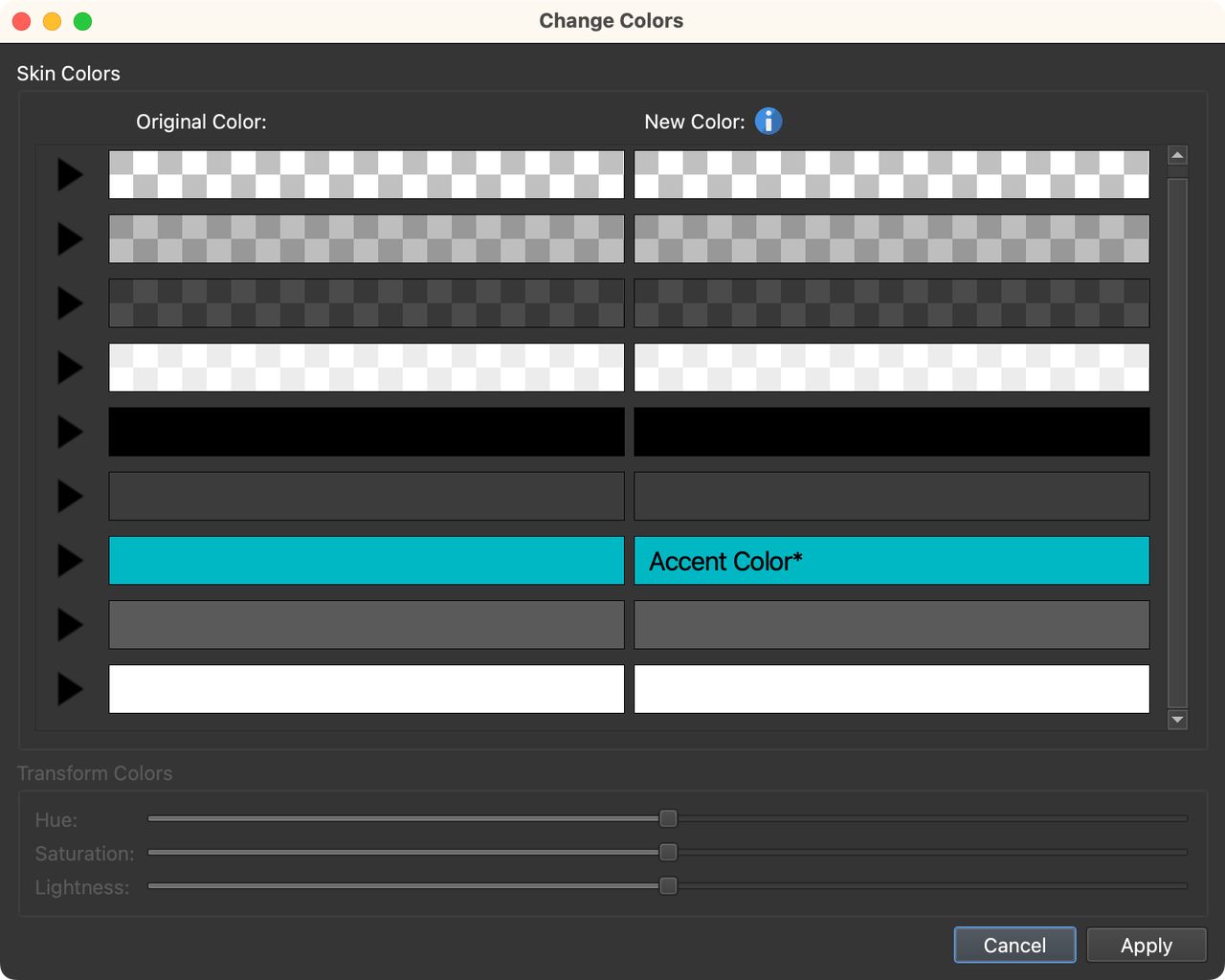
Task: Select the black original color swatch
Action: point(367,432)
